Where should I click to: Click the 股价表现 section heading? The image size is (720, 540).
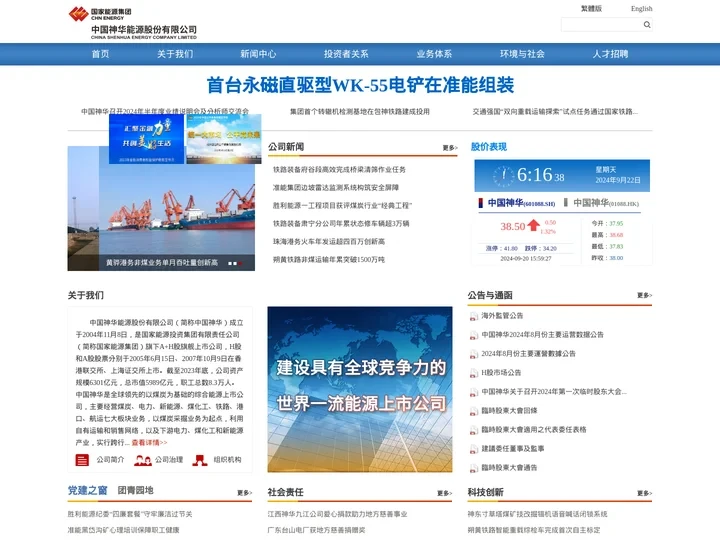click(x=489, y=147)
